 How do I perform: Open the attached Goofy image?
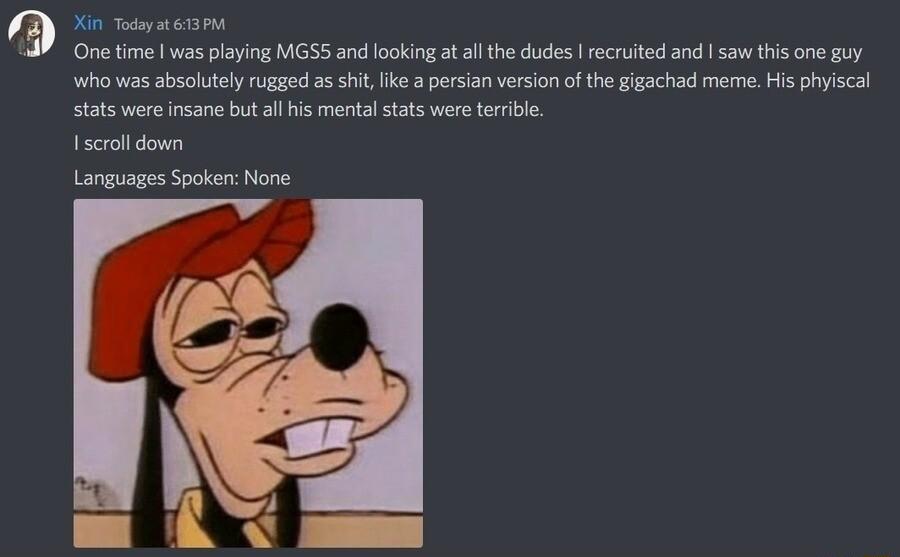(248, 373)
